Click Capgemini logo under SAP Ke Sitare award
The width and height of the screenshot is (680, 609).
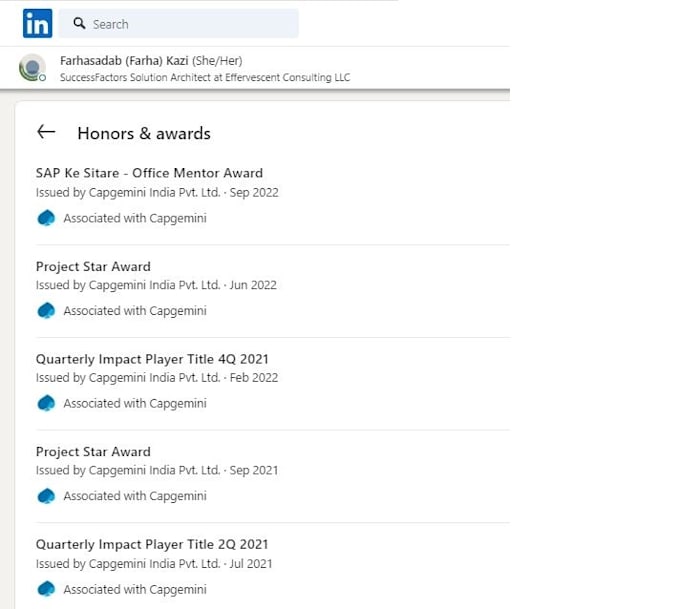[x=46, y=218]
